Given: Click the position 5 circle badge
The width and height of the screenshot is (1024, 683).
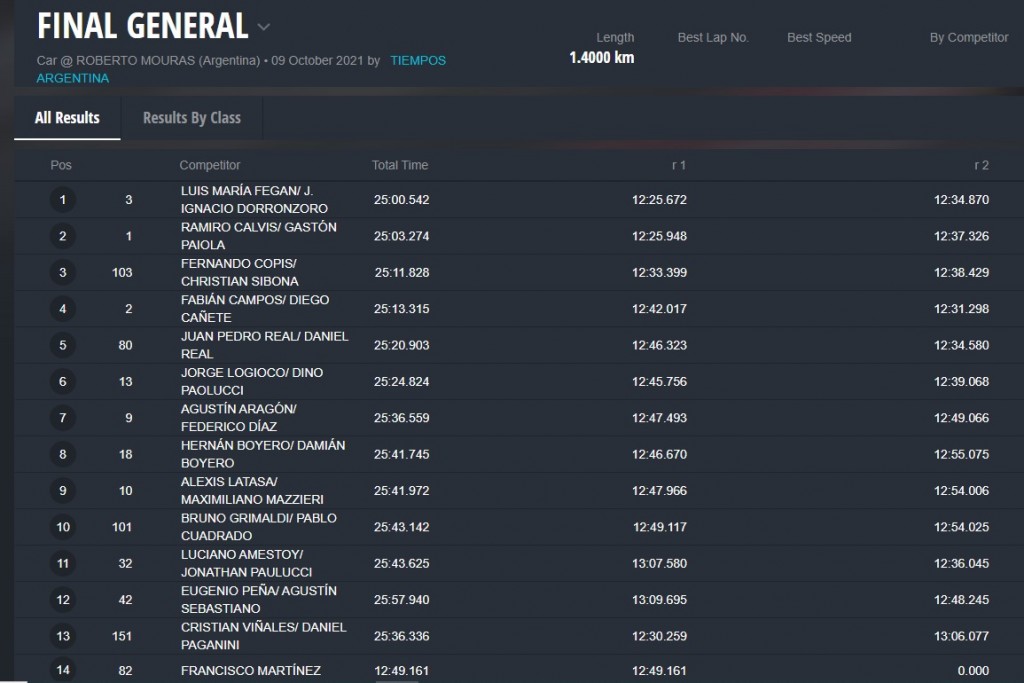Looking at the screenshot, I should [x=63, y=345].
